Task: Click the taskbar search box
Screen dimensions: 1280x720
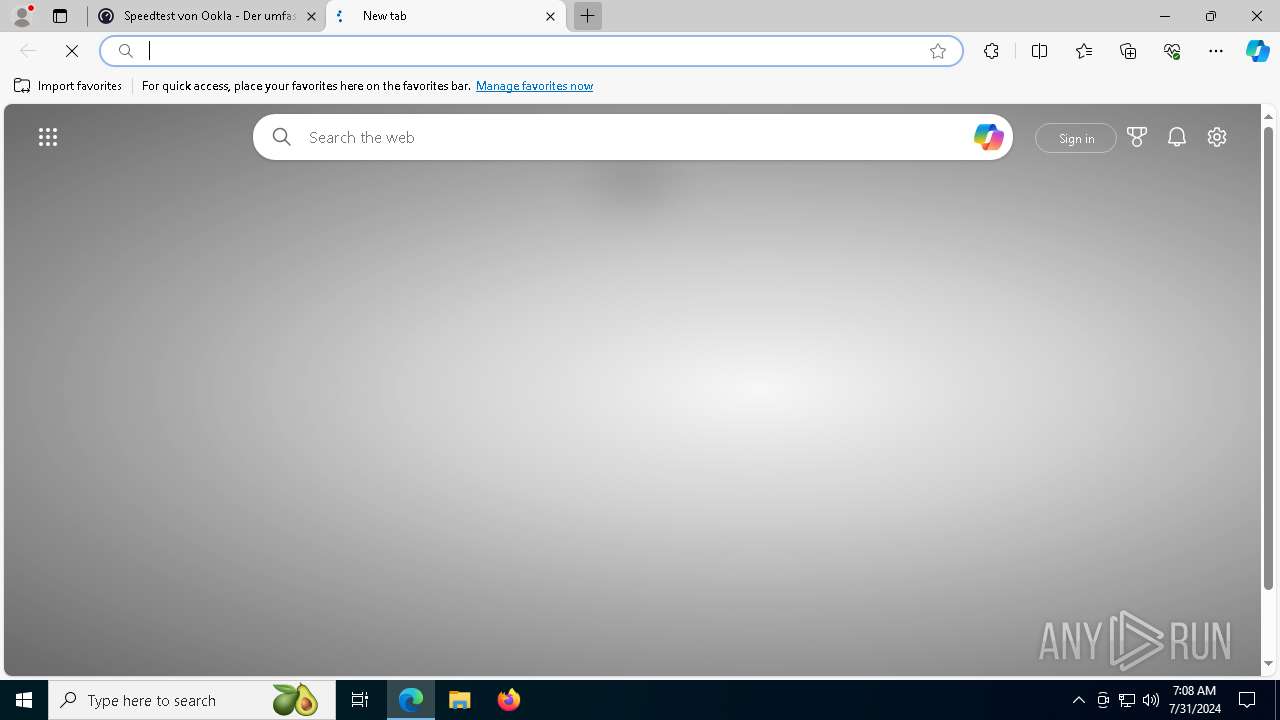Action: [x=191, y=700]
